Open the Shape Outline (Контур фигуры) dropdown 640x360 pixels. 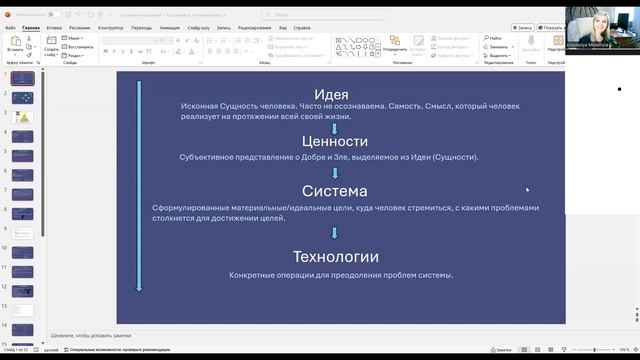450,47
